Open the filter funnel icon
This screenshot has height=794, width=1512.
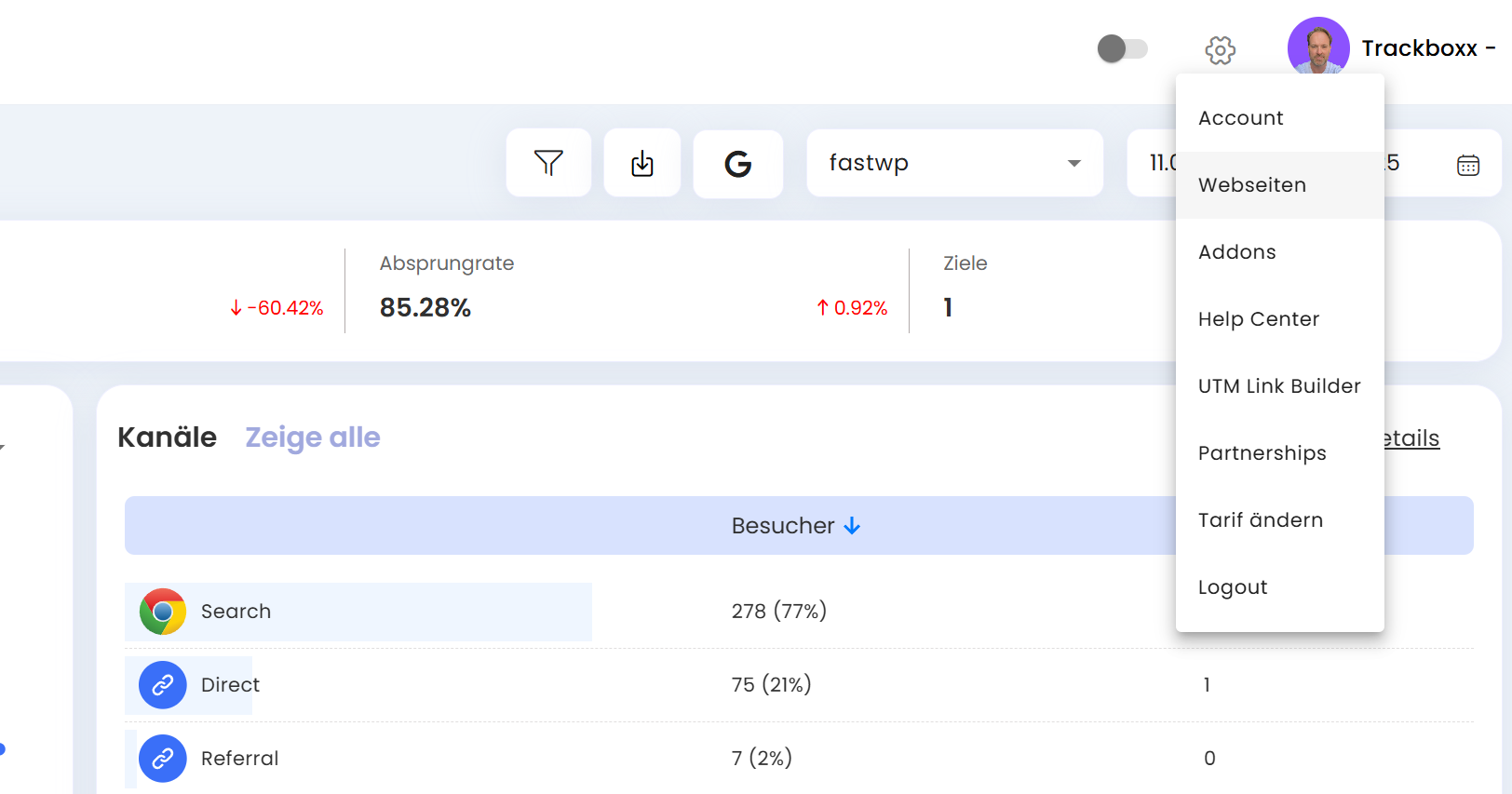point(548,163)
